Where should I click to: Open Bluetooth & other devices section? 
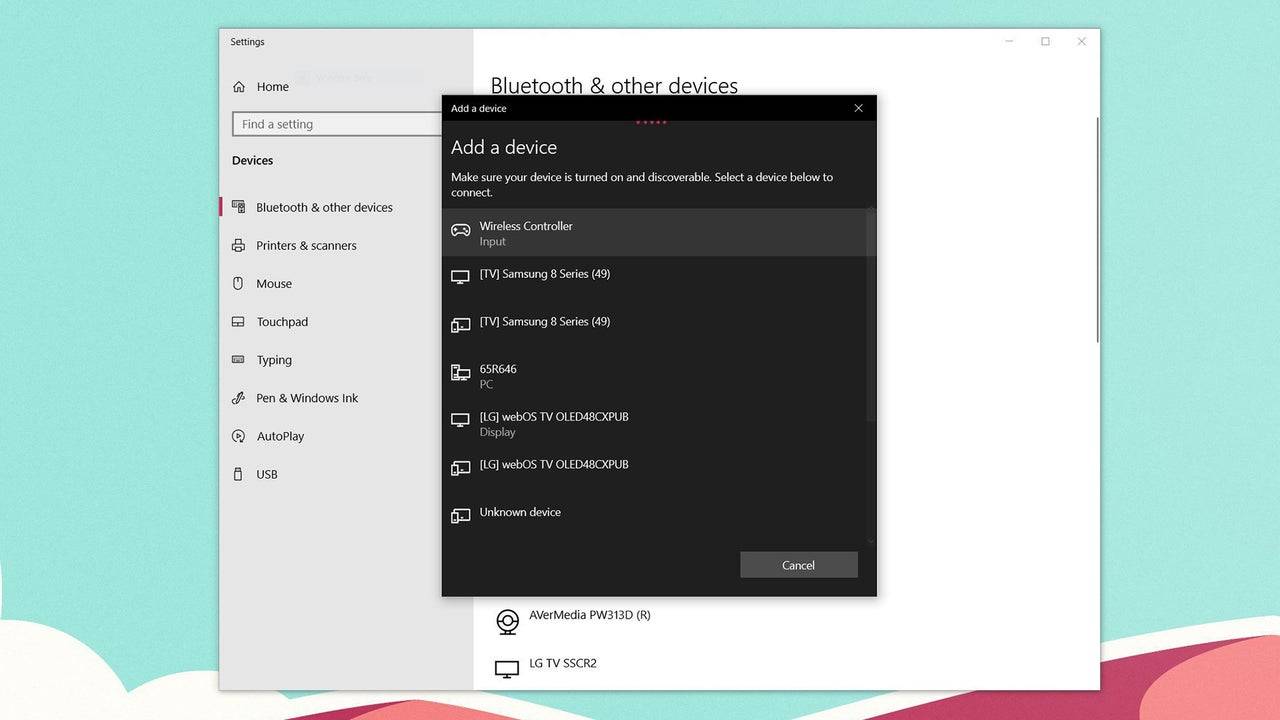(x=324, y=207)
